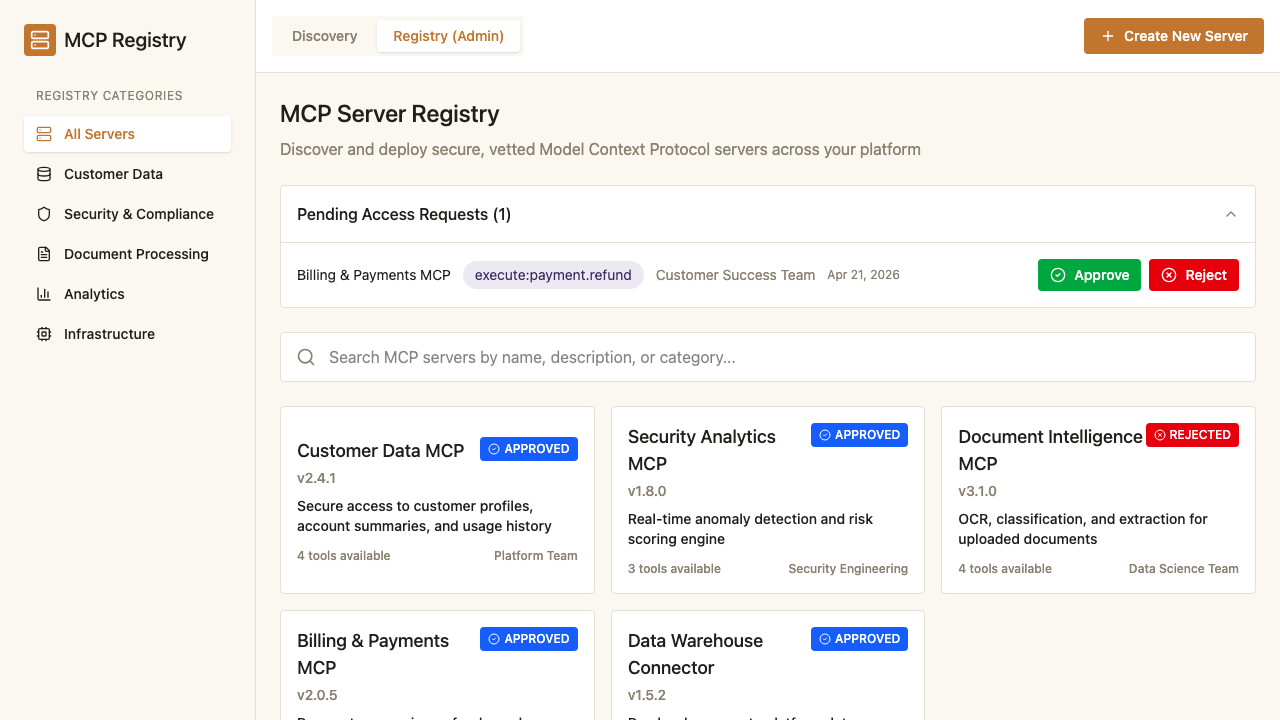Click version v2.0.5 text
The image size is (1280, 720).
(317, 695)
